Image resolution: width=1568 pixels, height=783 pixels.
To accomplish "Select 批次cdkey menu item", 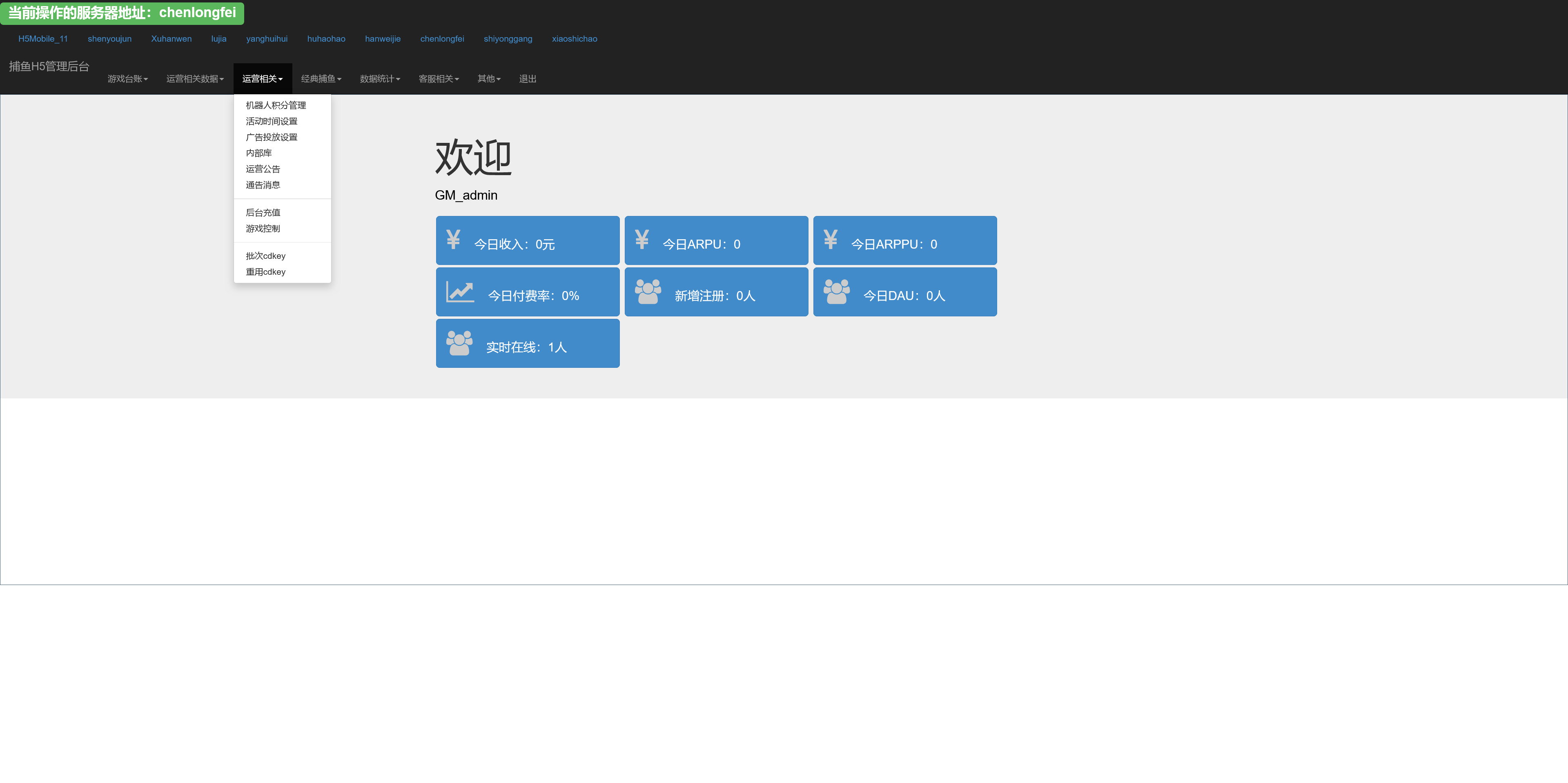I will point(265,256).
